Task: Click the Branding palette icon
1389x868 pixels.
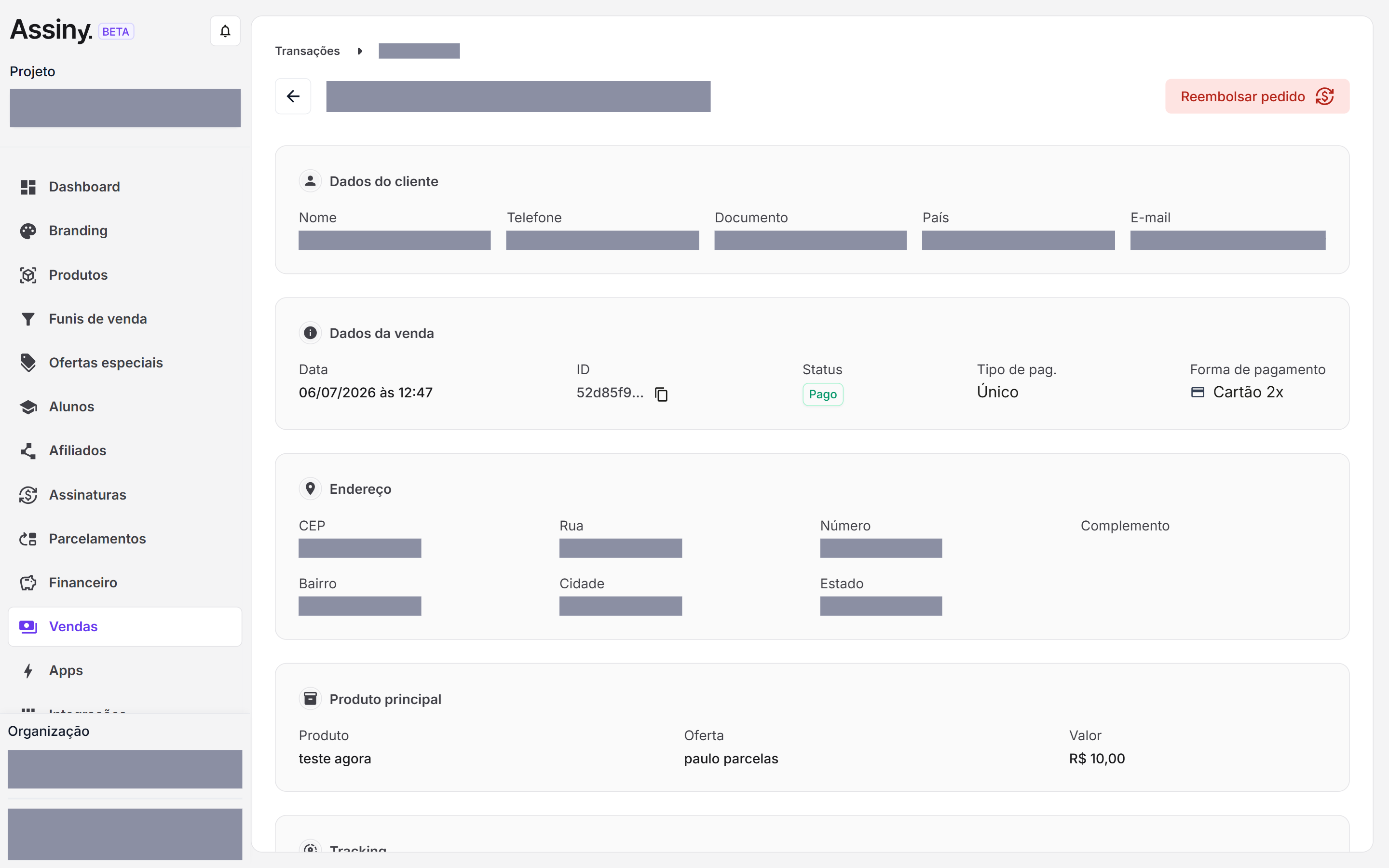Action: click(x=28, y=231)
